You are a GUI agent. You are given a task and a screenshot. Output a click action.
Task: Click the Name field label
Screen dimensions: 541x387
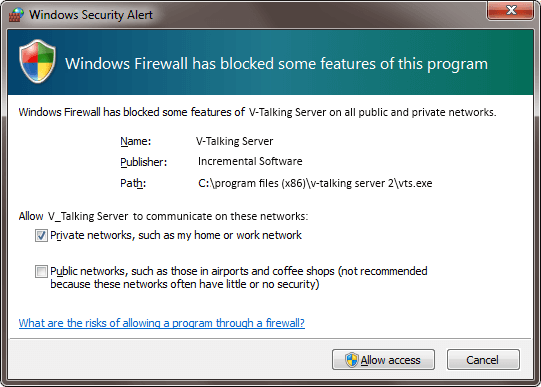pos(136,141)
